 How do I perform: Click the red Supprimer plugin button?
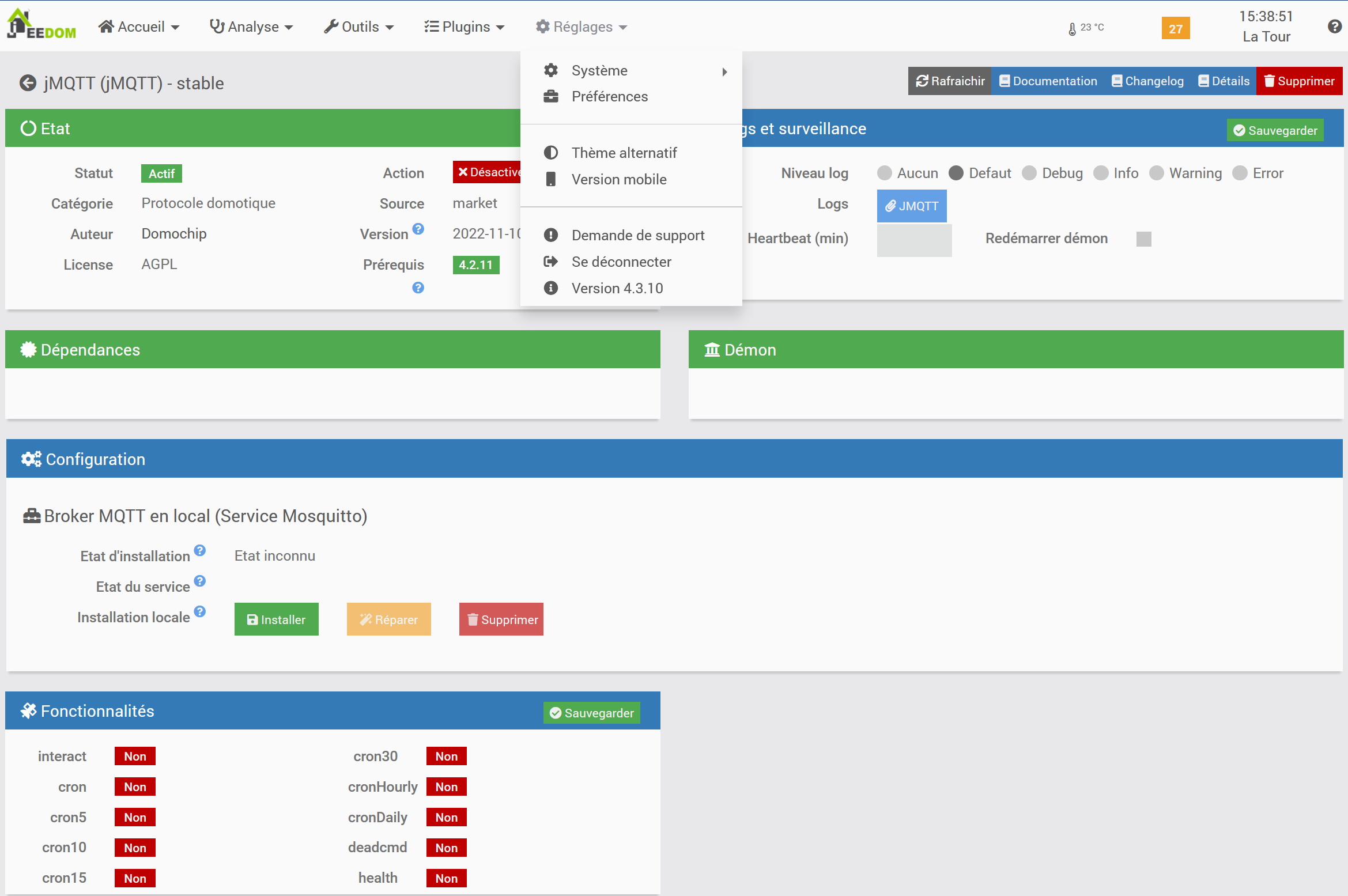click(1299, 81)
